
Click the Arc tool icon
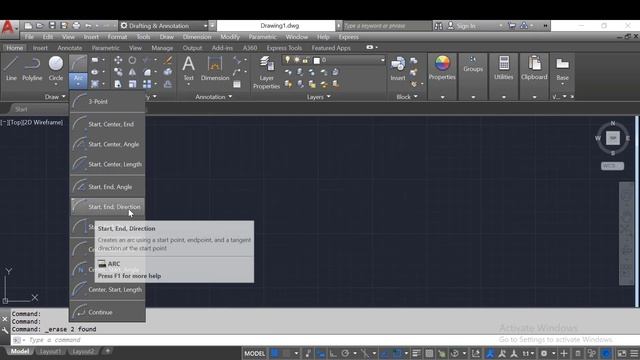pos(78,64)
